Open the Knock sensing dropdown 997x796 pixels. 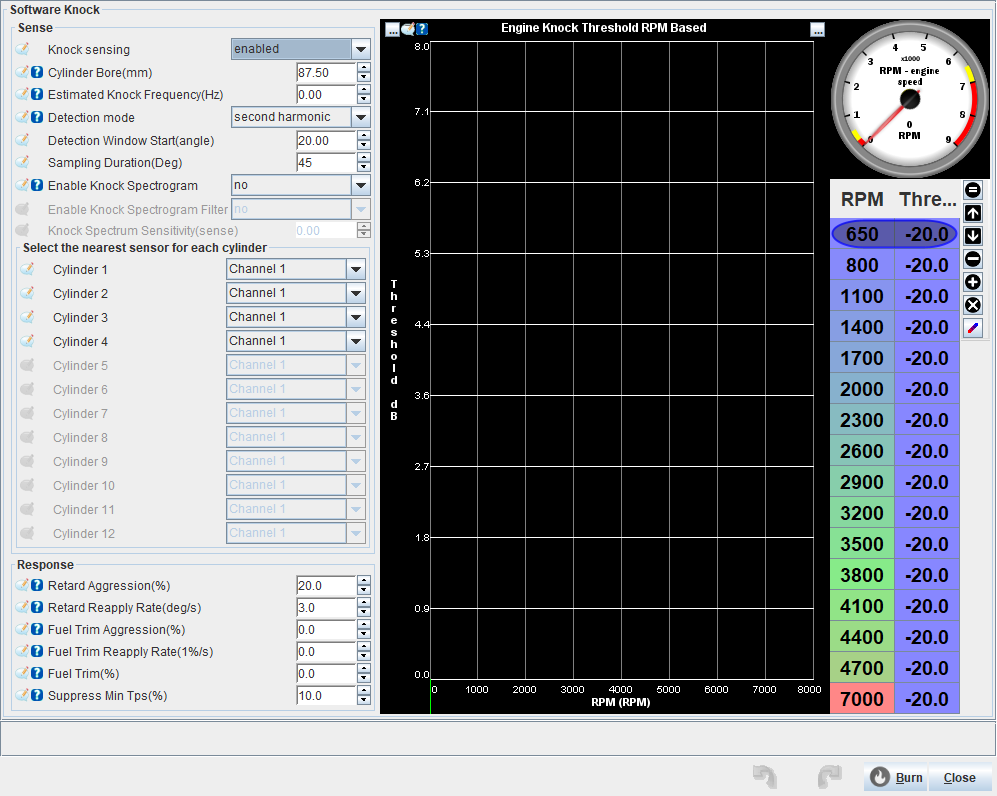360,49
